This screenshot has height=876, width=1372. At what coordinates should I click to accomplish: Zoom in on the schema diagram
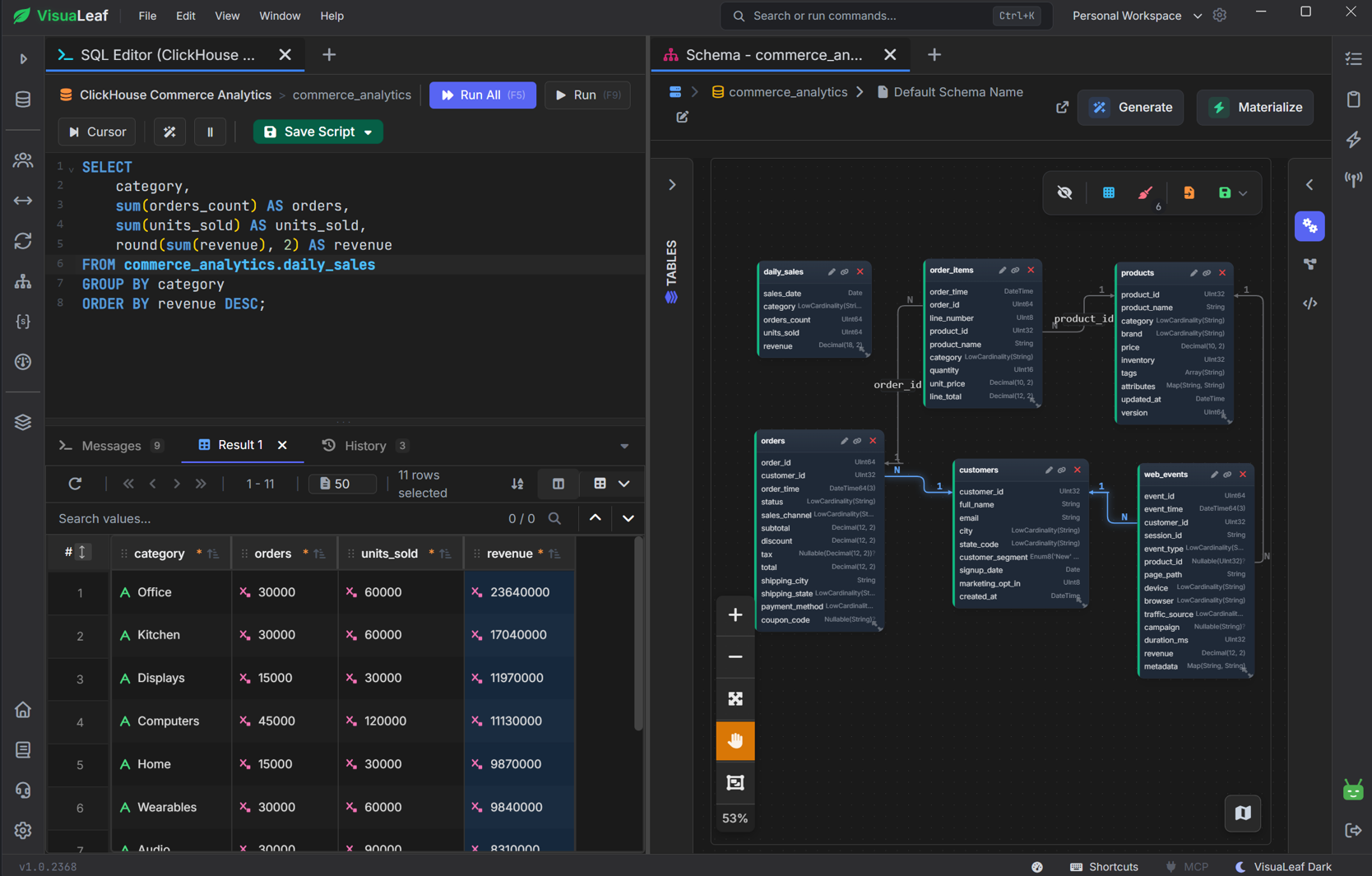coord(735,614)
